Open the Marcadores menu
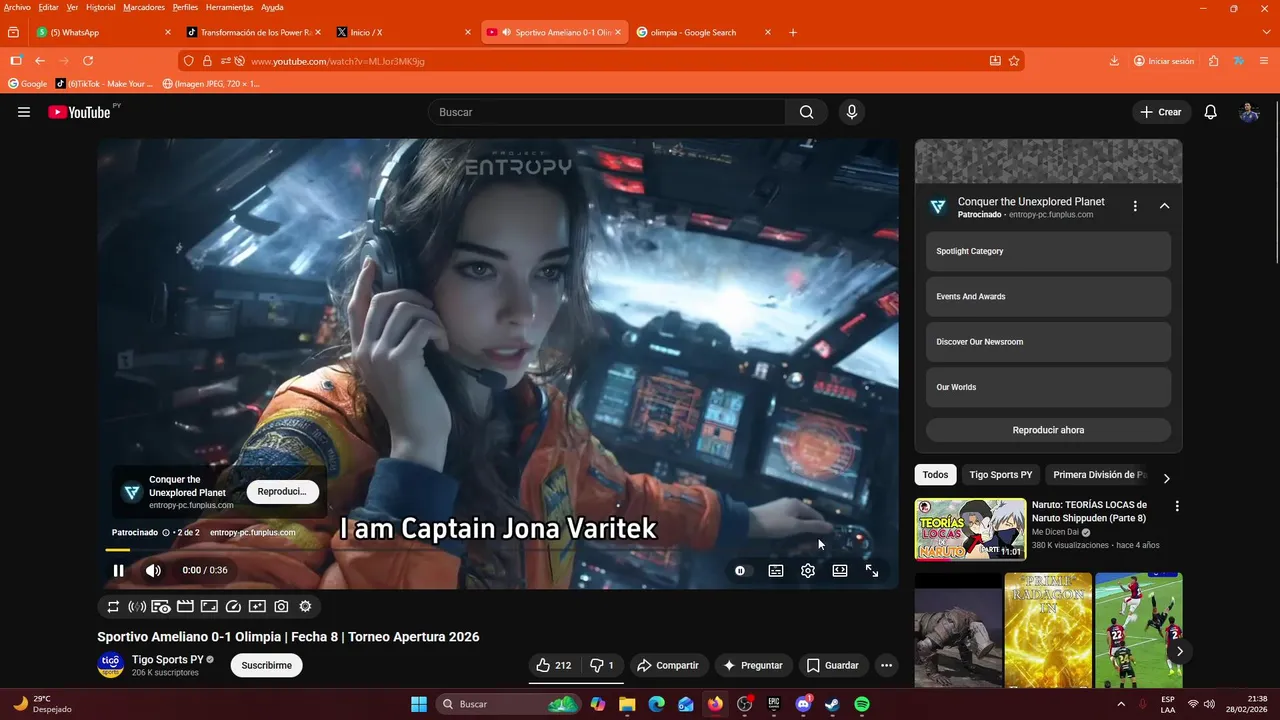Screen dimensions: 1280x720 144,7
